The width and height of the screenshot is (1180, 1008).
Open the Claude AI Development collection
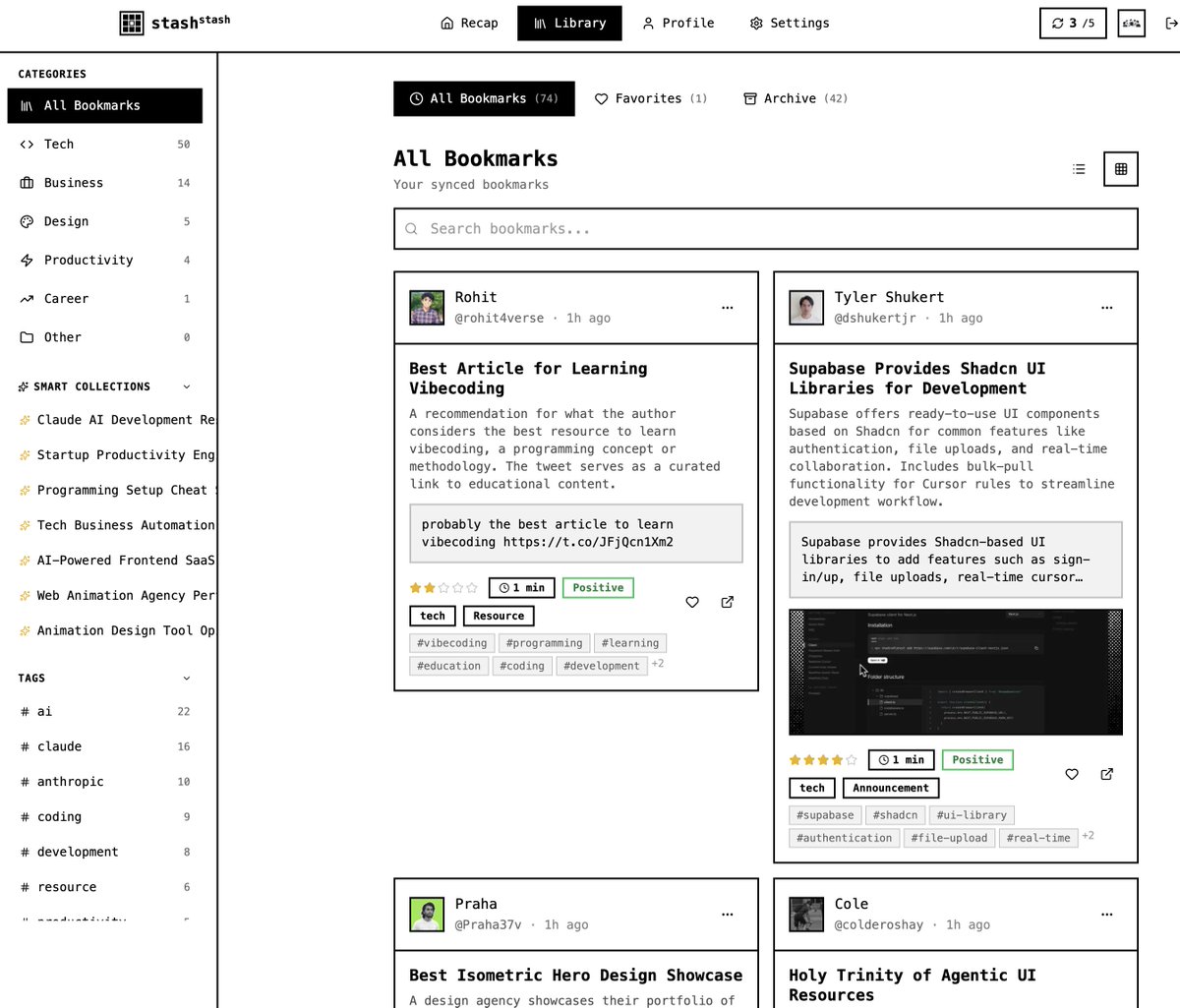(116, 420)
